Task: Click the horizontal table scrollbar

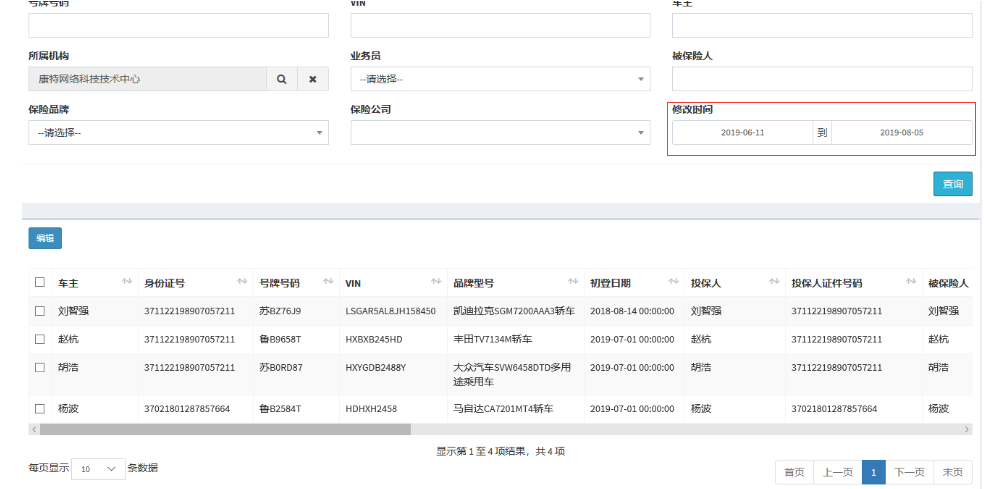Action: tap(225, 429)
